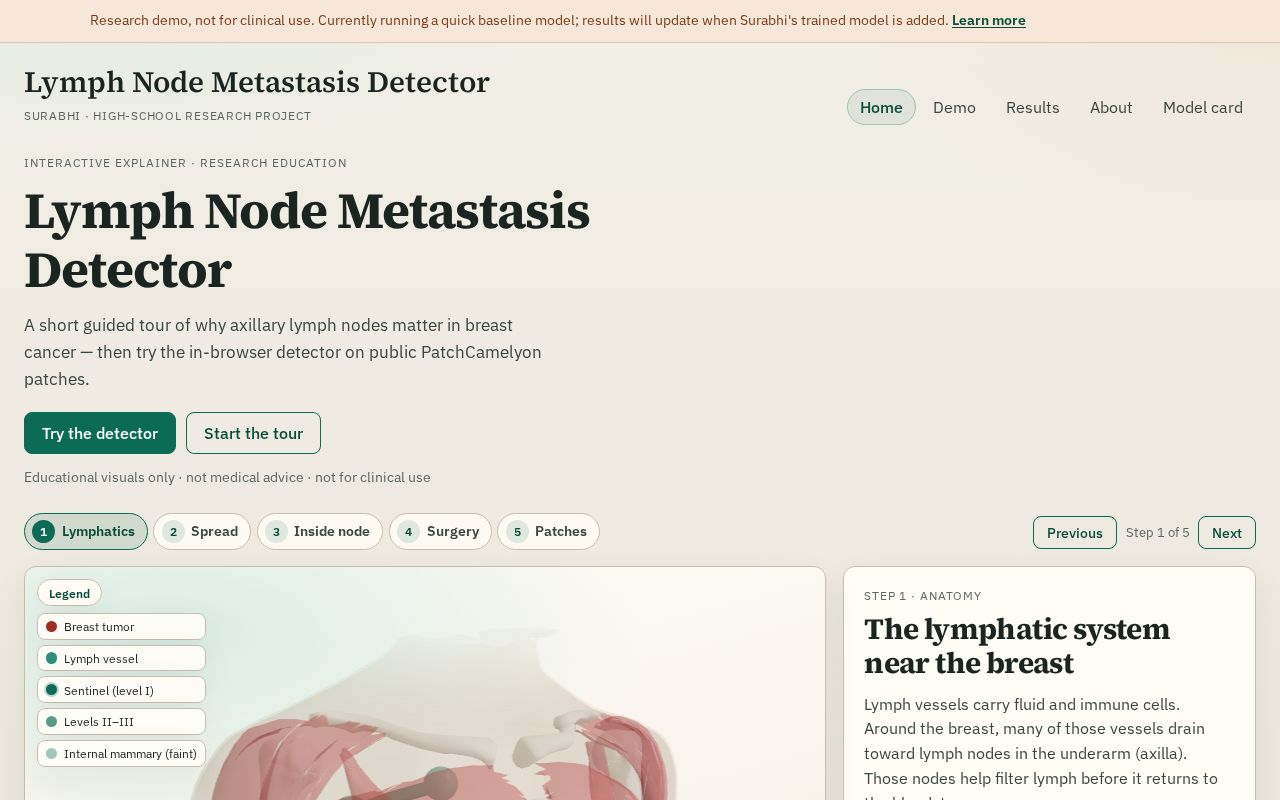Toggle Sentinel (level I) legend item
Image resolution: width=1280 pixels, height=800 pixels.
tap(121, 690)
